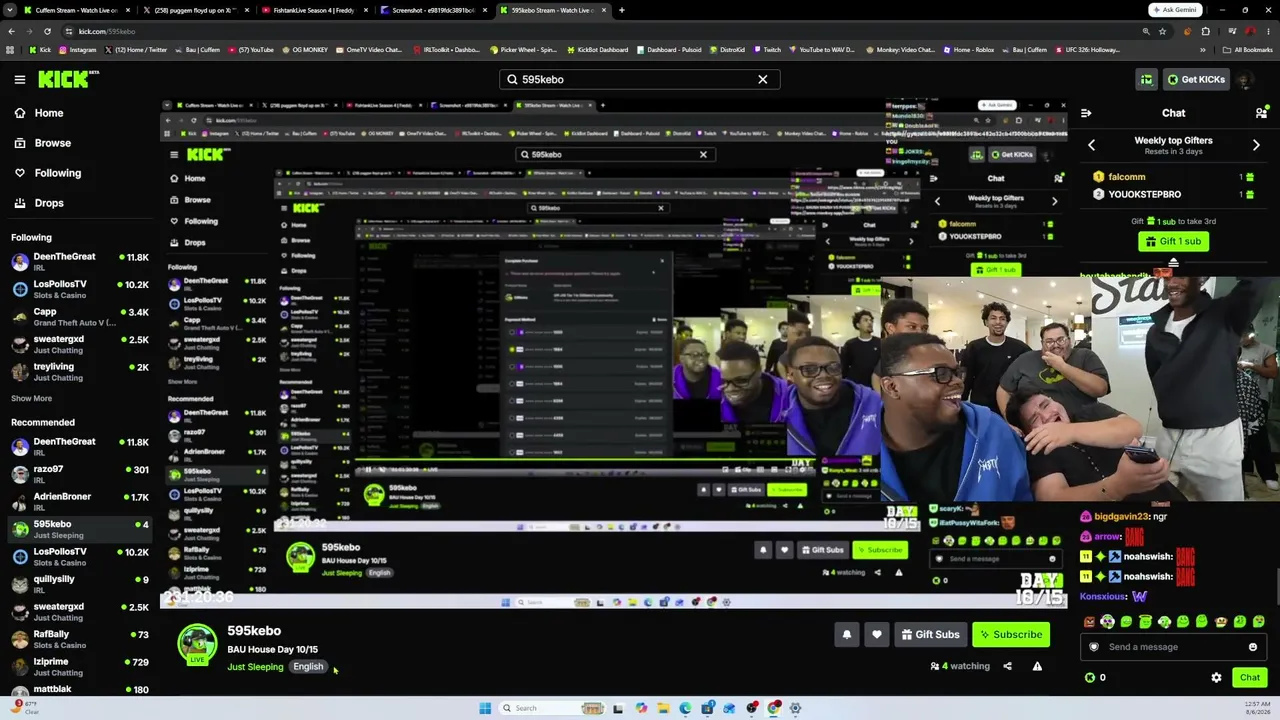Image resolution: width=1280 pixels, height=720 pixels.
Task: Open LosPollosTV channel under Following
Action: (78, 289)
